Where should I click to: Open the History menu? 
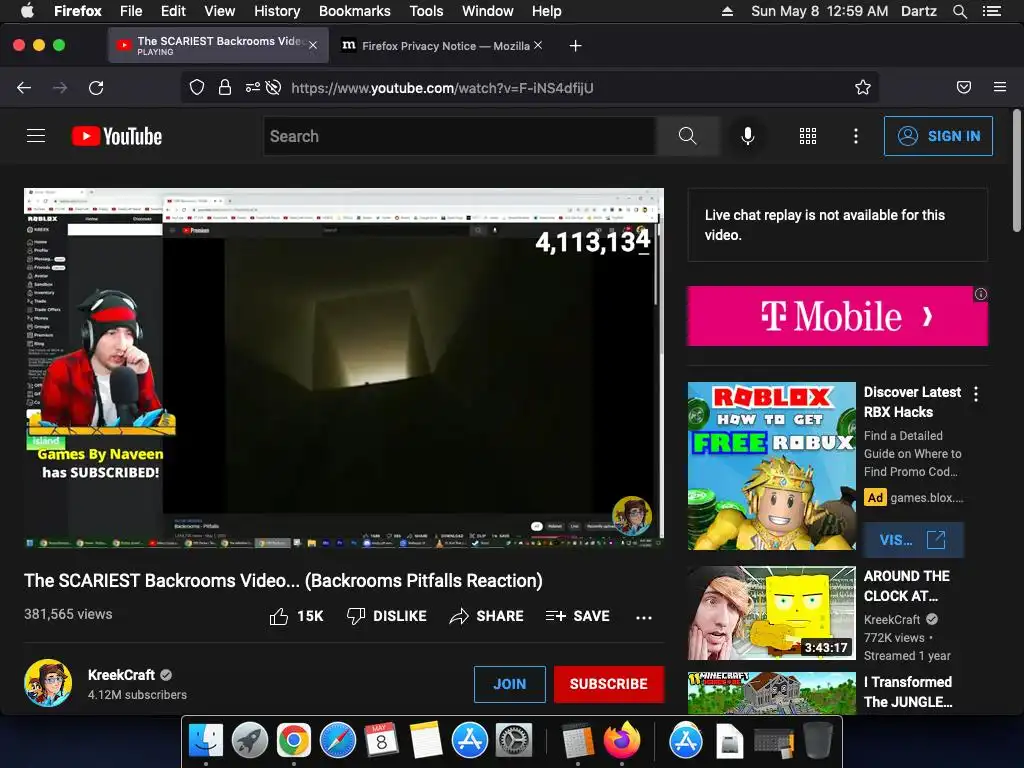click(x=277, y=11)
